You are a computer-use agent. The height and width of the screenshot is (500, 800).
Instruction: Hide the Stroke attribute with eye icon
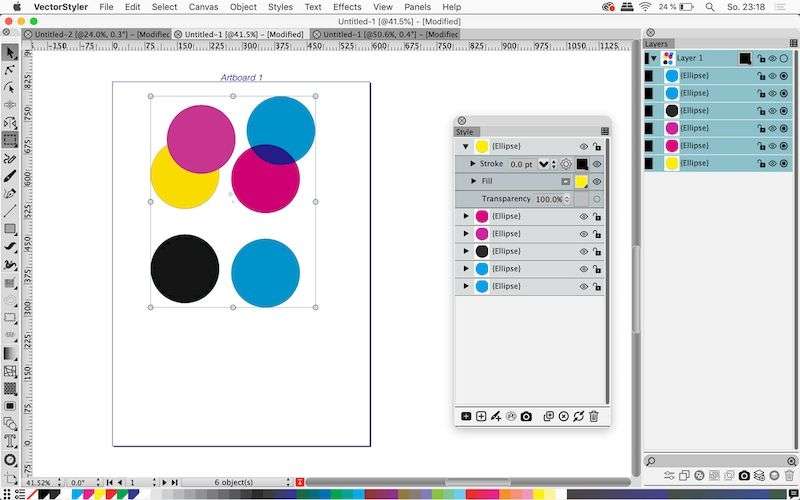(x=596, y=164)
